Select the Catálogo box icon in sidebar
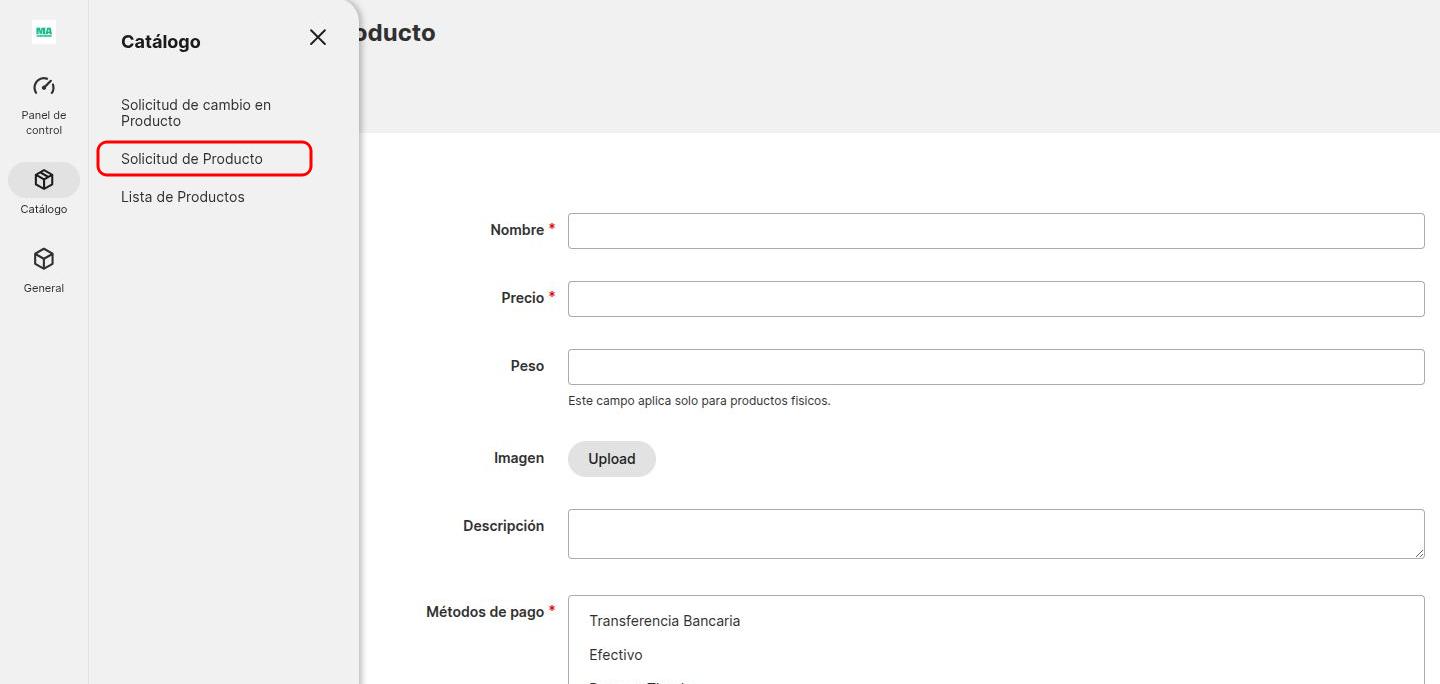 pos(43,178)
